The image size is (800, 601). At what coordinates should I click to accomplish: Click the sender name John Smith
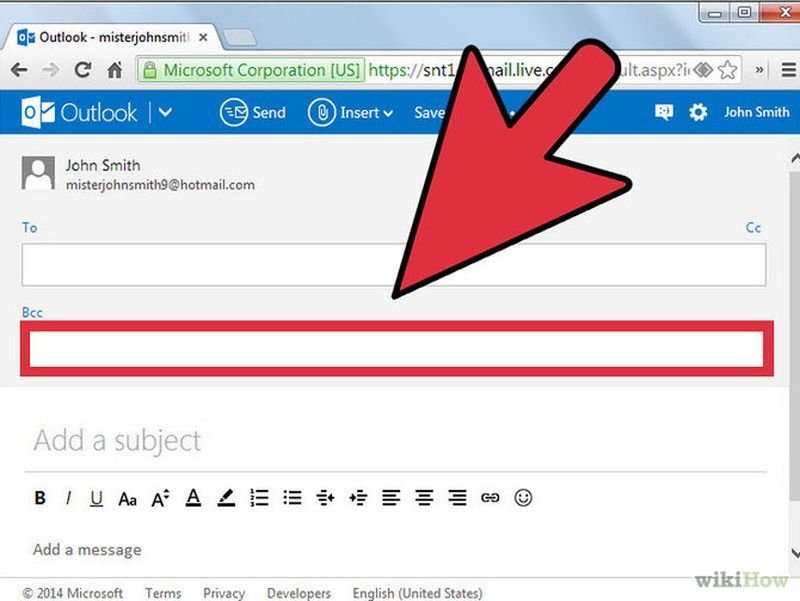(103, 165)
